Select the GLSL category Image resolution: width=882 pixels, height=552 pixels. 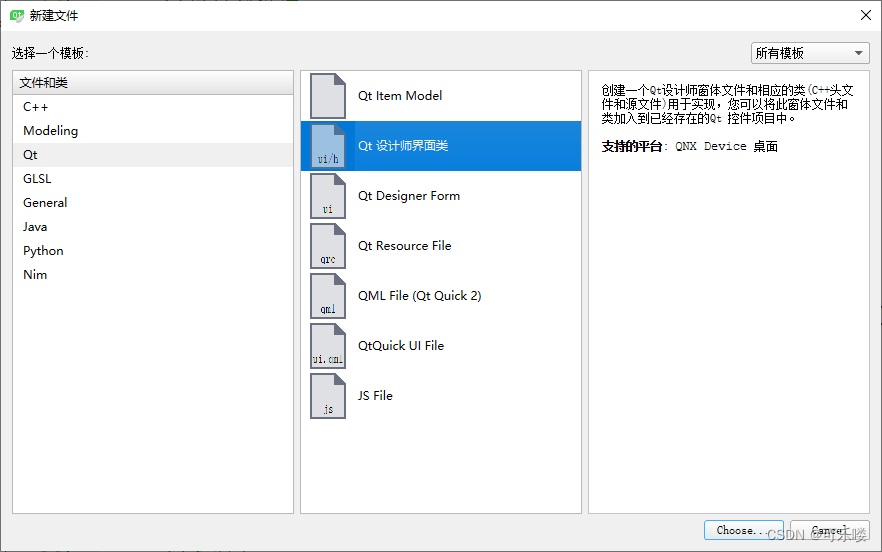tap(37, 179)
